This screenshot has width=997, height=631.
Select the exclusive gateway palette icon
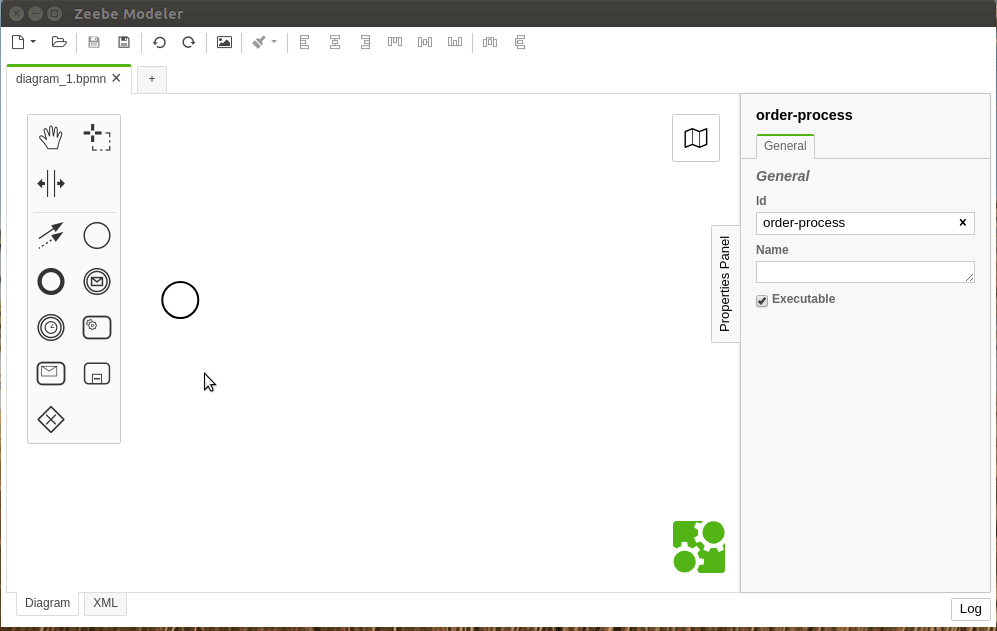point(51,420)
